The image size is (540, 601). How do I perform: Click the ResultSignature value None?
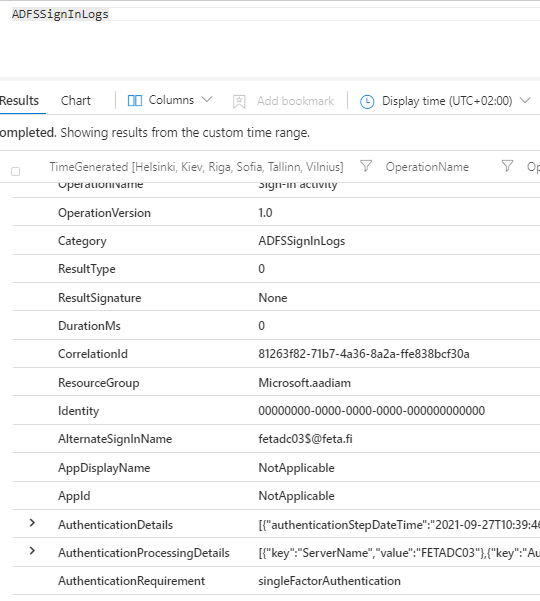273,298
